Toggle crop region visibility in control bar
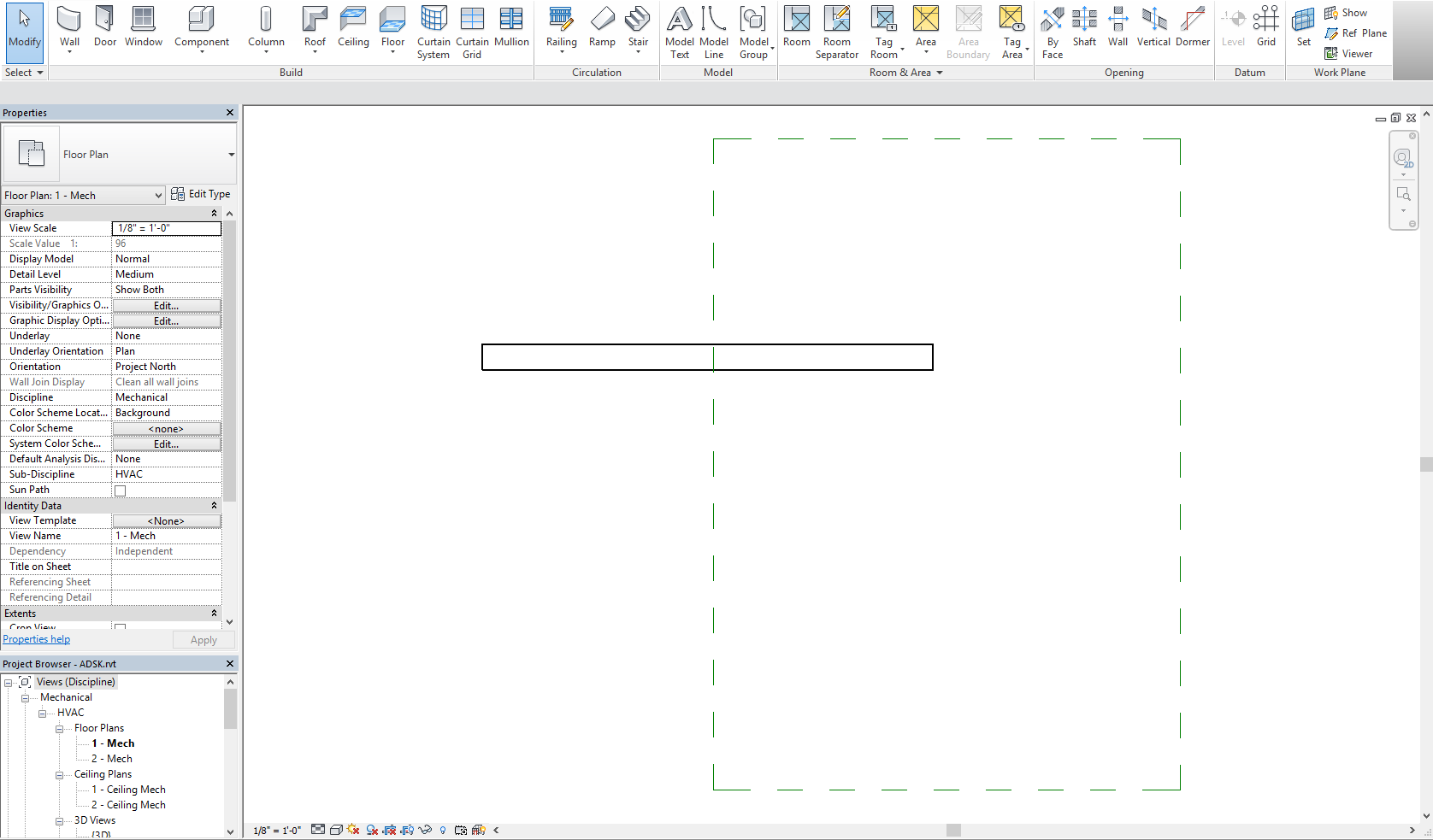The width and height of the screenshot is (1433, 840). (x=407, y=830)
